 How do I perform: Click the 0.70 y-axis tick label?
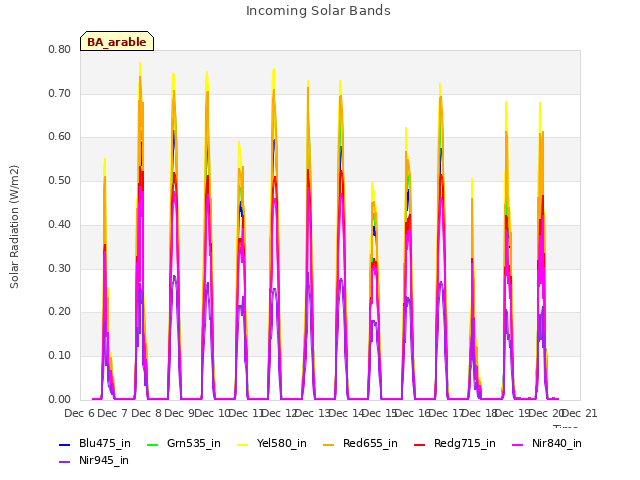[x=60, y=93]
